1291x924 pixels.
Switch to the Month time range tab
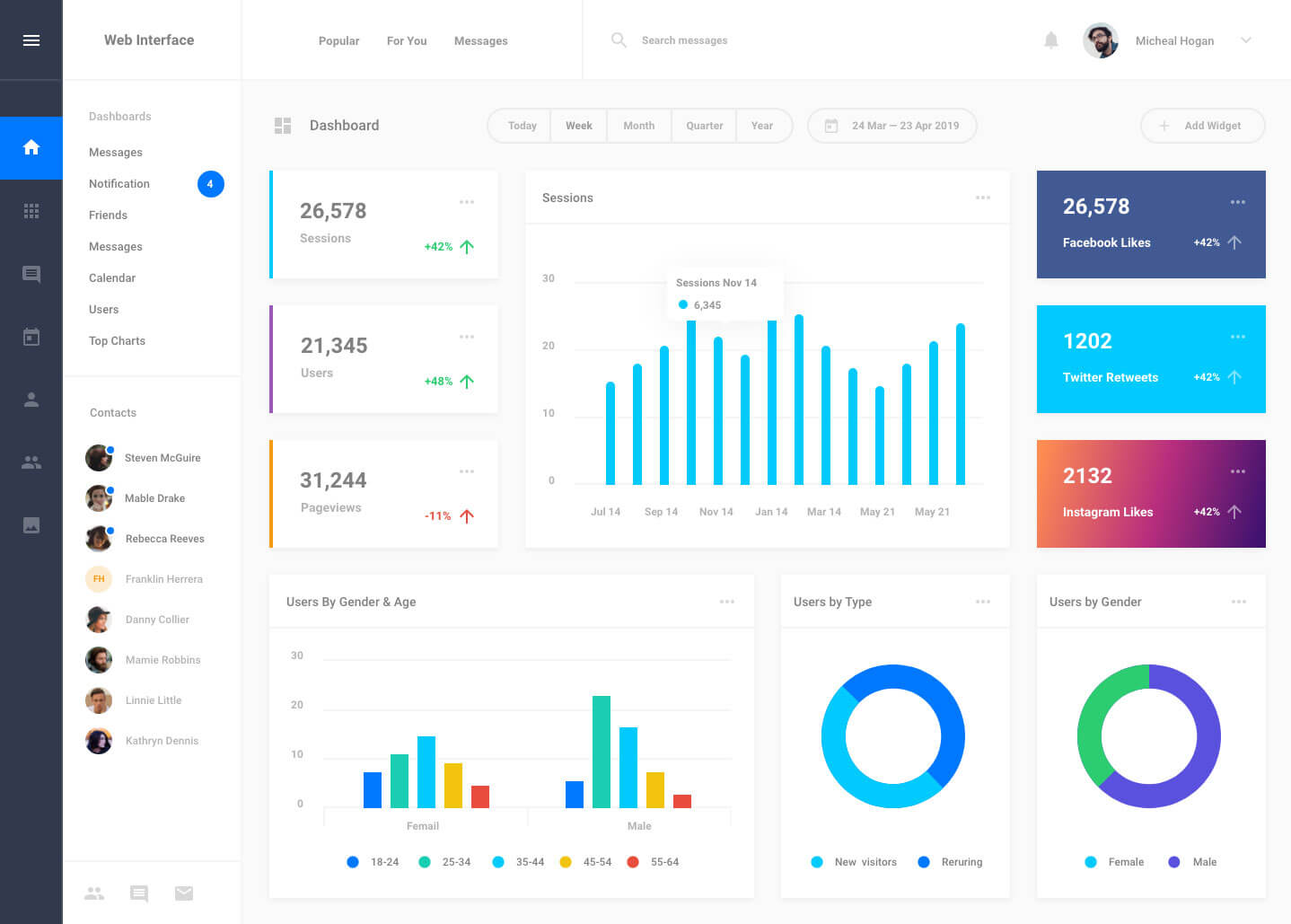(x=639, y=126)
